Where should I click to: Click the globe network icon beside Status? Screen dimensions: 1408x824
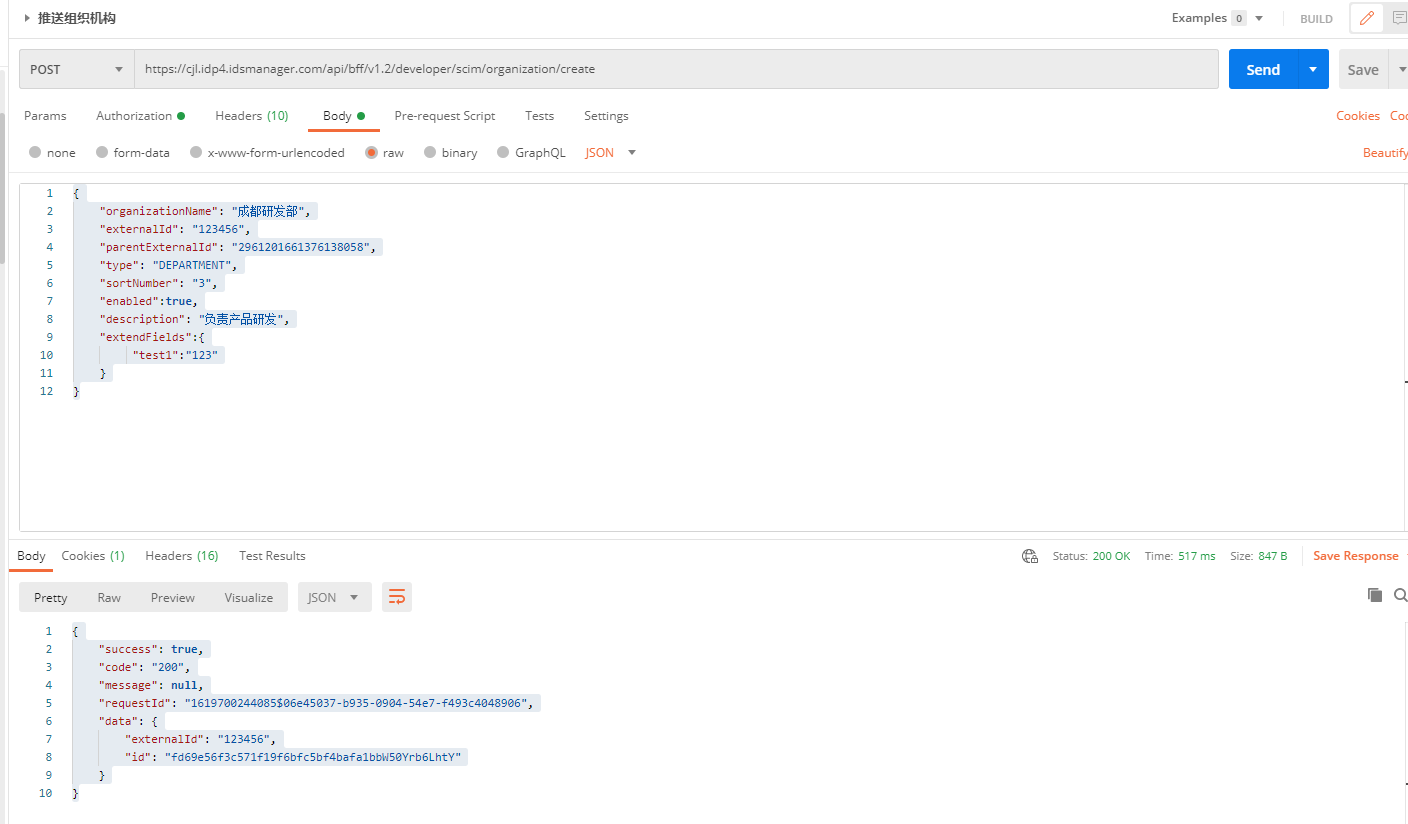pyautogui.click(x=1030, y=556)
